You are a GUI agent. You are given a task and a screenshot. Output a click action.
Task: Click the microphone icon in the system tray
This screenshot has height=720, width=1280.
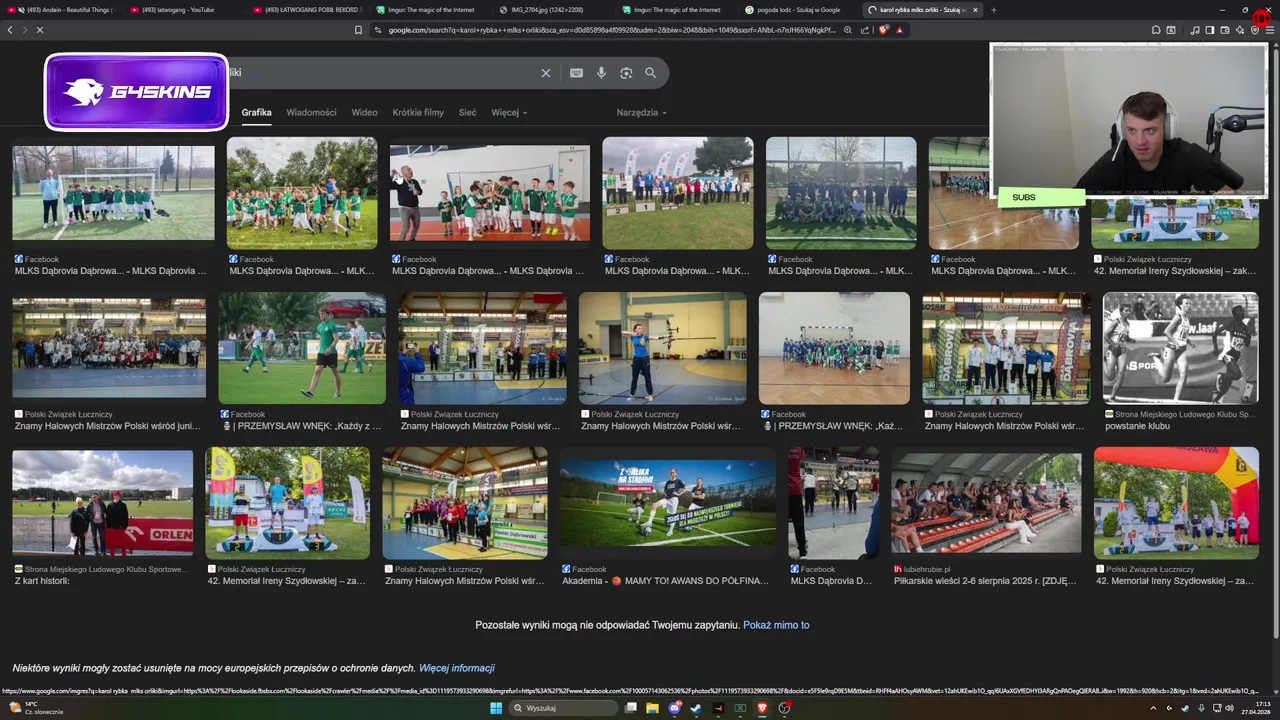pos(1200,708)
